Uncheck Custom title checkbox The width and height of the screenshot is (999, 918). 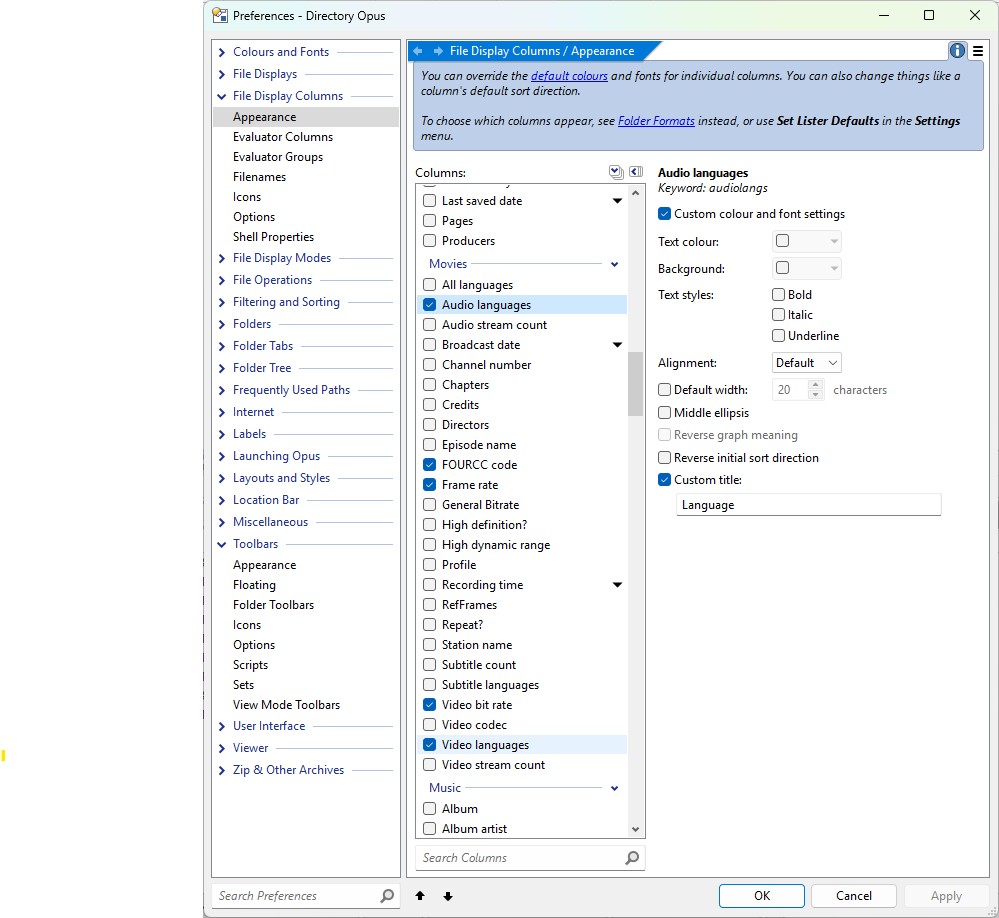click(x=664, y=480)
